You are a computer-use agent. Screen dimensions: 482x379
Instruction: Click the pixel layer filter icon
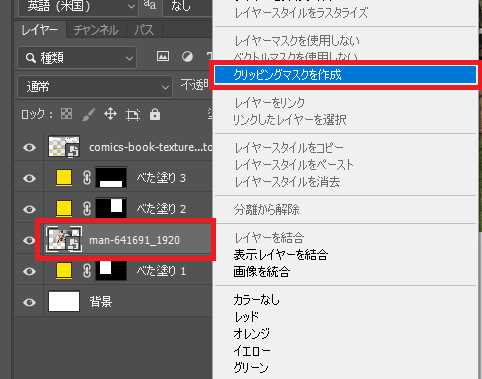[x=163, y=56]
